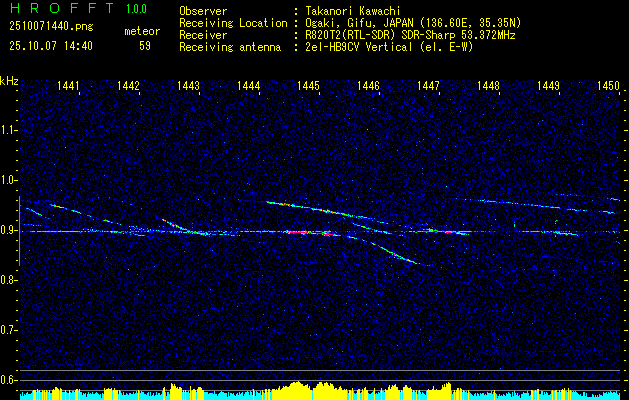Click the 0.6 frequency axis label
Viewport: 629px width, 400px height.
(x=9, y=379)
